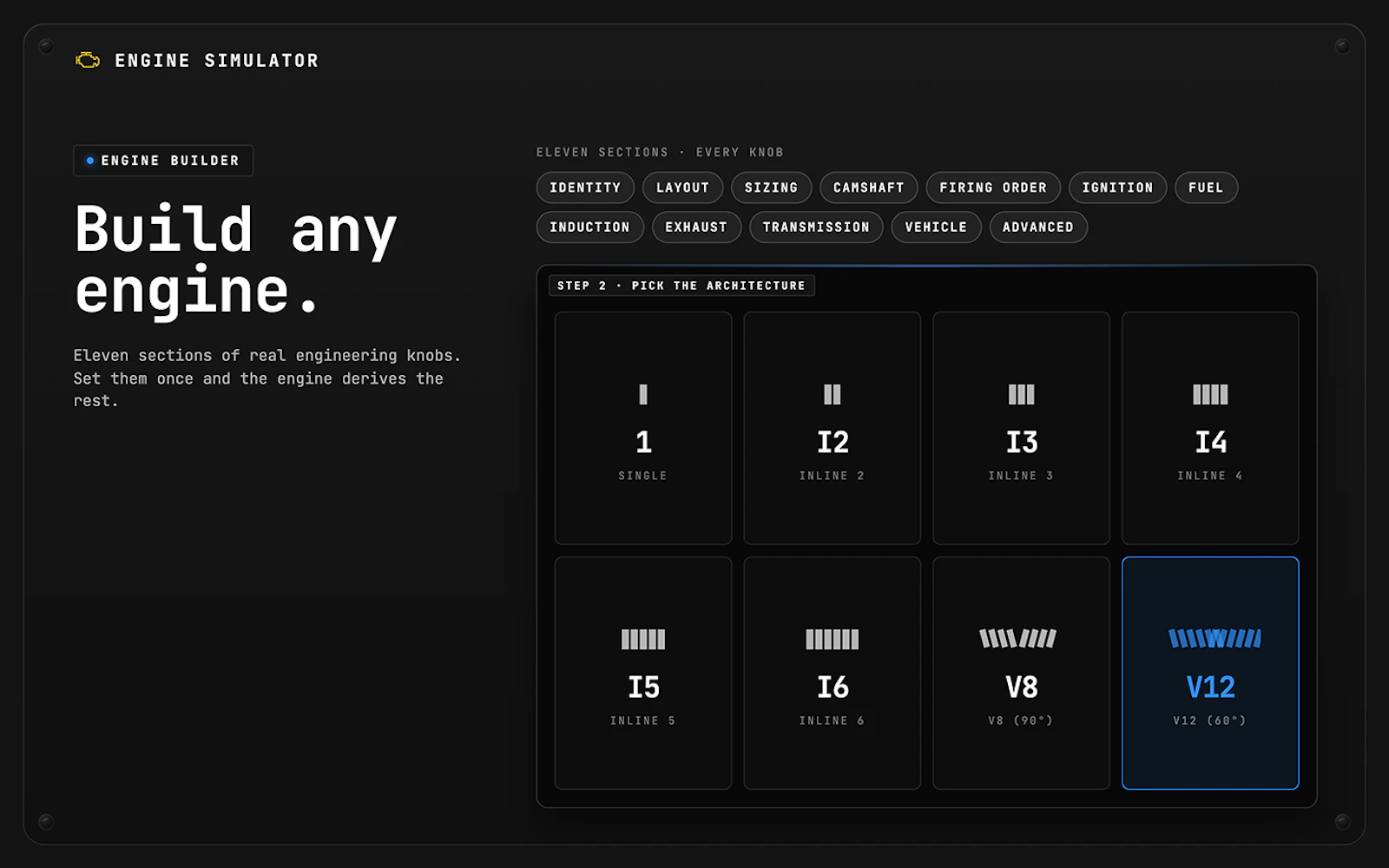Choose the Inline 4 architecture card
1389x868 pixels.
(1210, 428)
